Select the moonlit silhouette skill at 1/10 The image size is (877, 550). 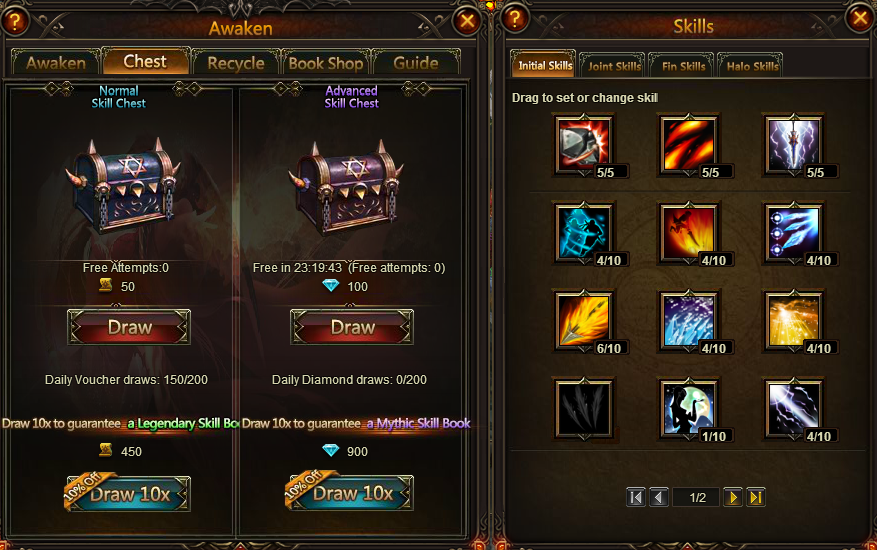tap(689, 408)
